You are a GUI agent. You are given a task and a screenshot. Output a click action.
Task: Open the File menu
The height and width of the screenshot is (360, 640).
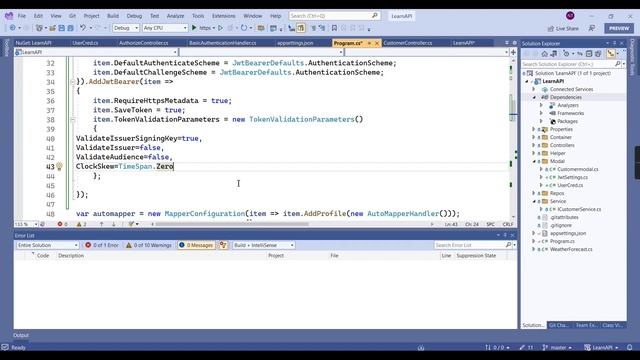(22, 16)
